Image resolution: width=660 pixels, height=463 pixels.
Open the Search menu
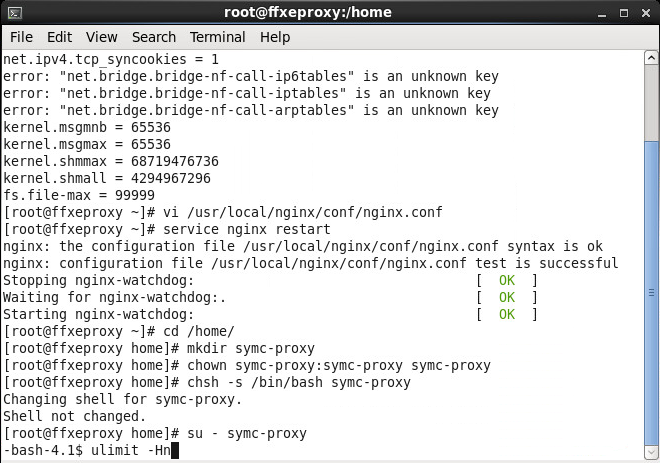click(153, 37)
